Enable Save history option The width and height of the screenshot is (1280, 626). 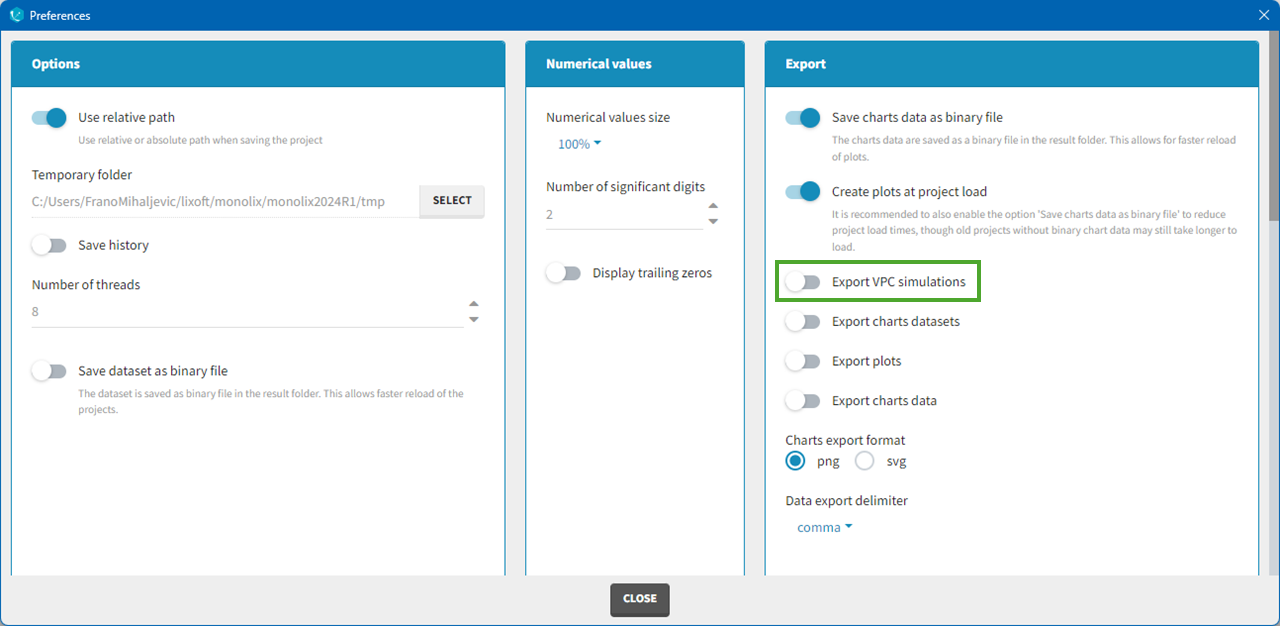click(49, 245)
